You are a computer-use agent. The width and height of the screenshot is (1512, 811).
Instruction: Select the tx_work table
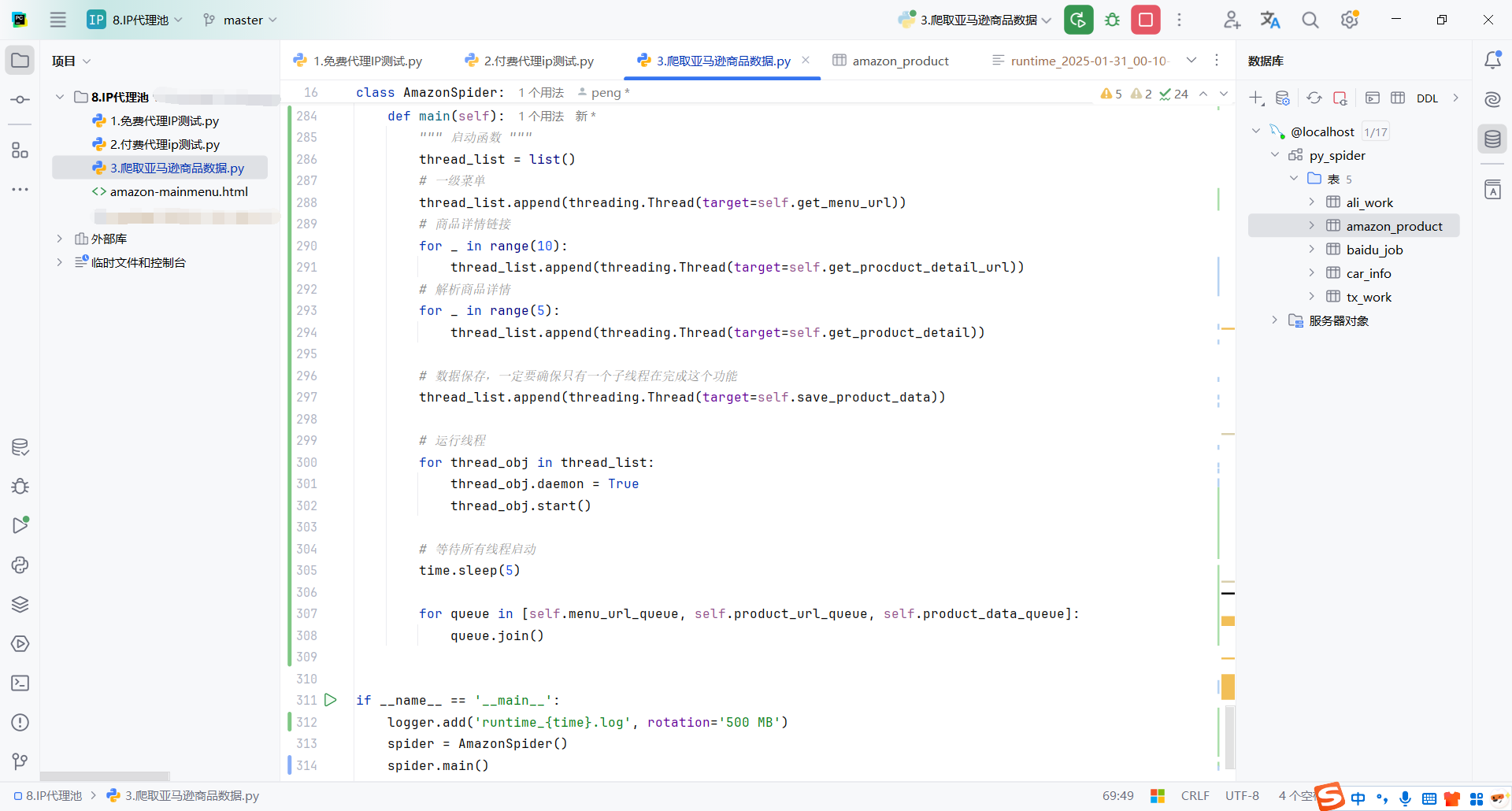point(1369,297)
